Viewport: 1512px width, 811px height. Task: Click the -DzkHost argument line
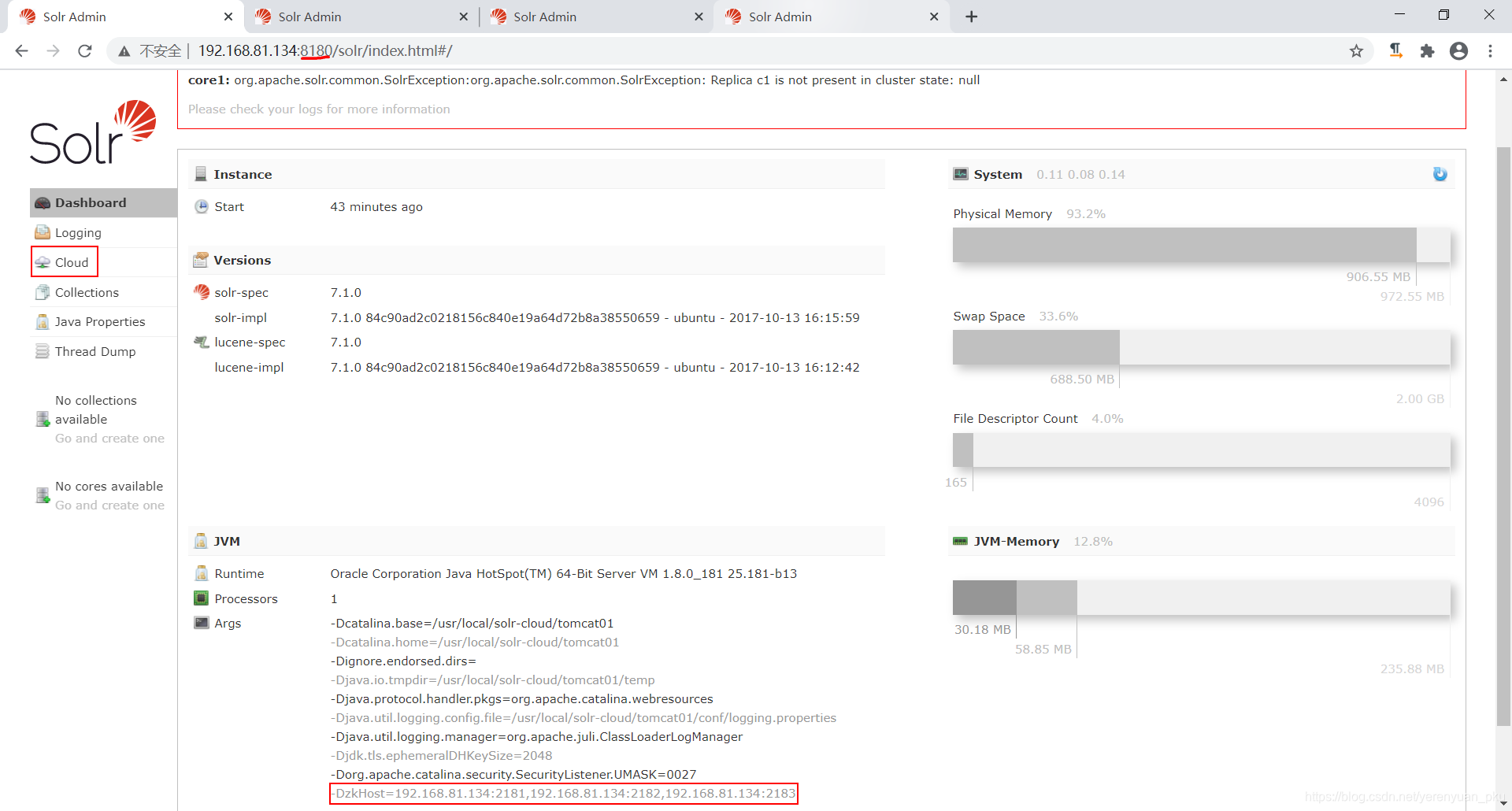(x=564, y=793)
